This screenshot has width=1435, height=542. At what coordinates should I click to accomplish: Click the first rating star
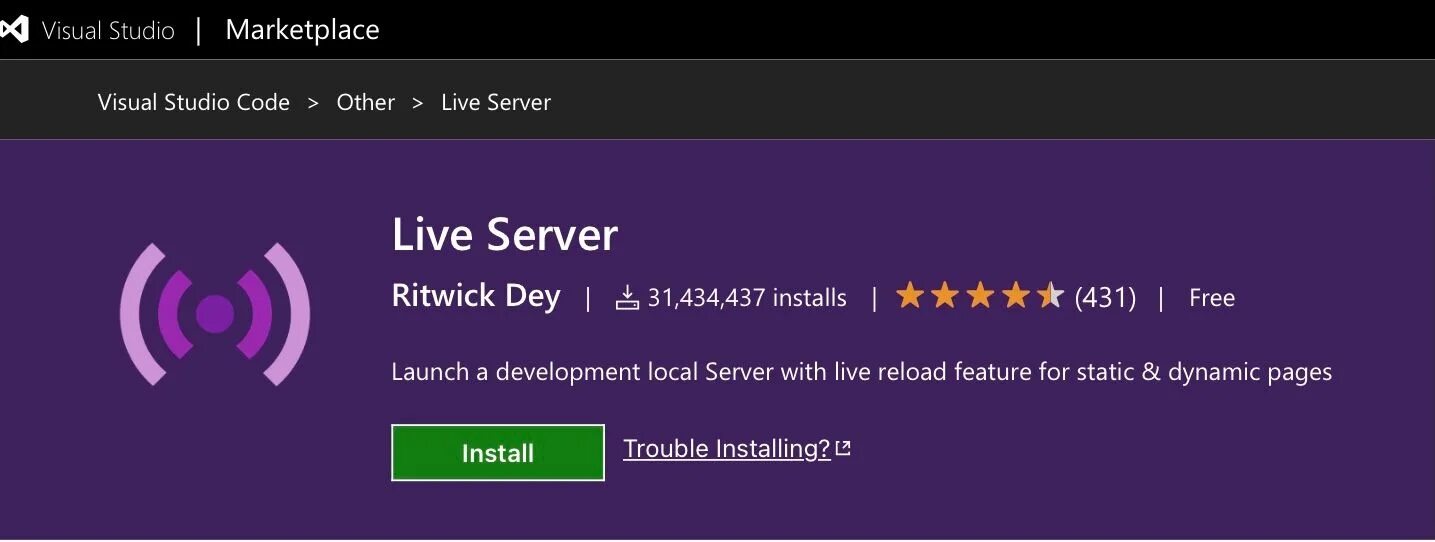coord(909,296)
